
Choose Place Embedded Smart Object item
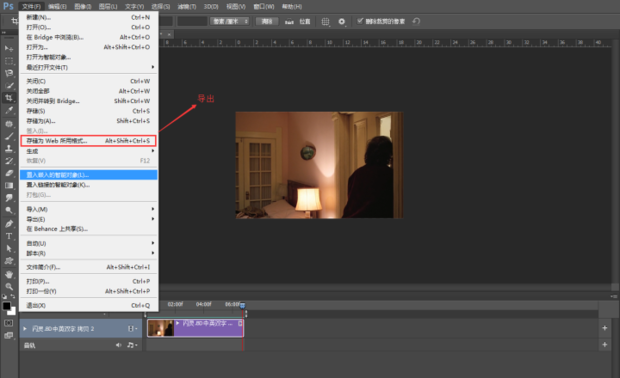[x=89, y=175]
